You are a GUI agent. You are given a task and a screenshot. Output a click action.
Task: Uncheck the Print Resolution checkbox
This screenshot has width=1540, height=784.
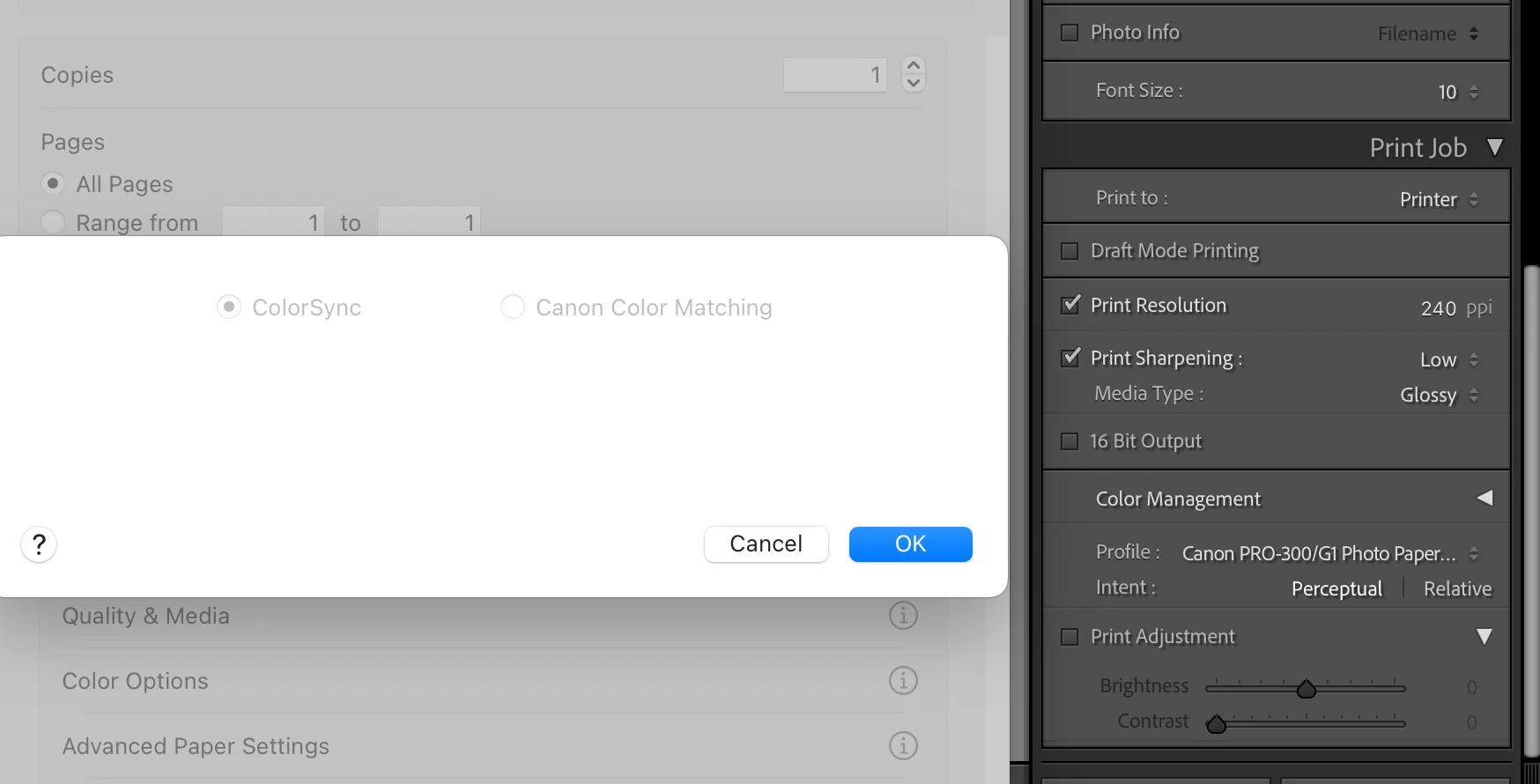[x=1070, y=304]
